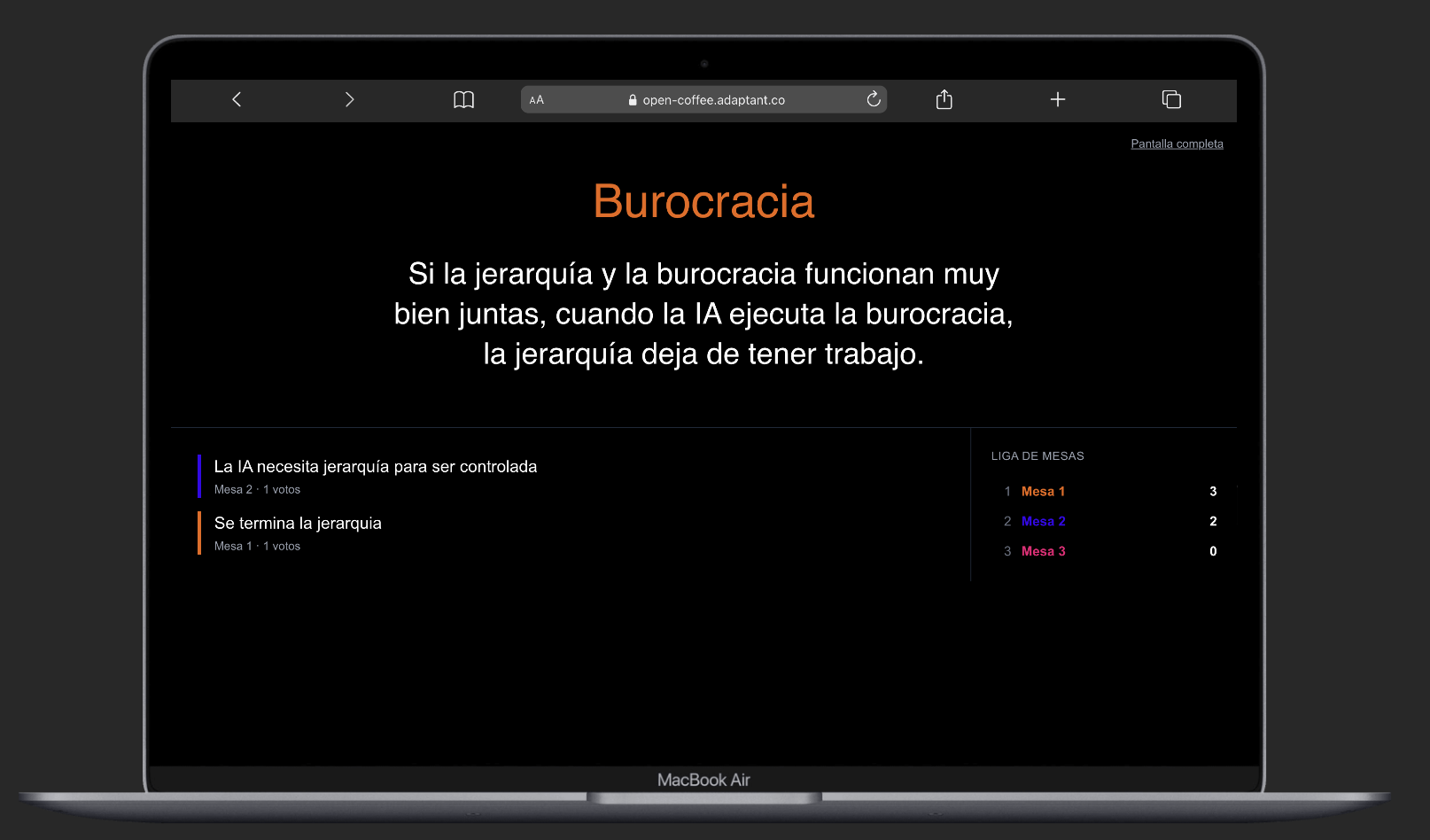The image size is (1430, 840).
Task: Select Mesa 2 in the league ranking
Action: [1043, 521]
